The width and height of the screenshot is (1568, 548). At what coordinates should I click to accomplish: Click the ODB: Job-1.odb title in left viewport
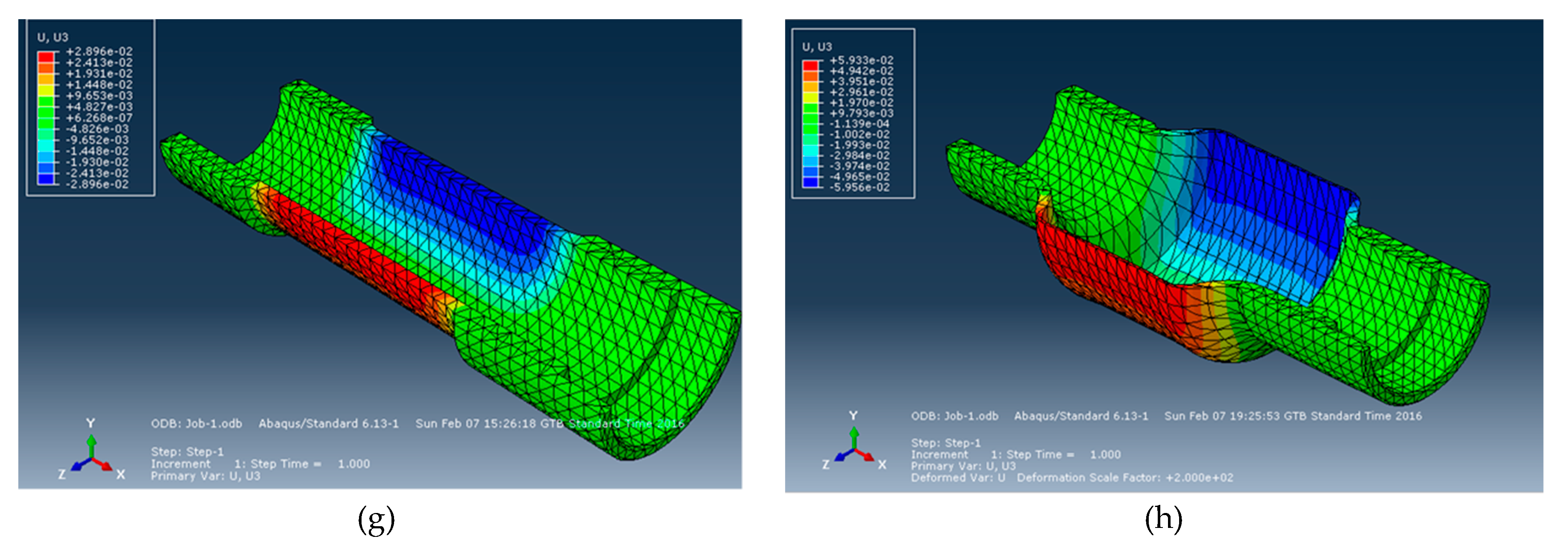pyautogui.click(x=196, y=423)
